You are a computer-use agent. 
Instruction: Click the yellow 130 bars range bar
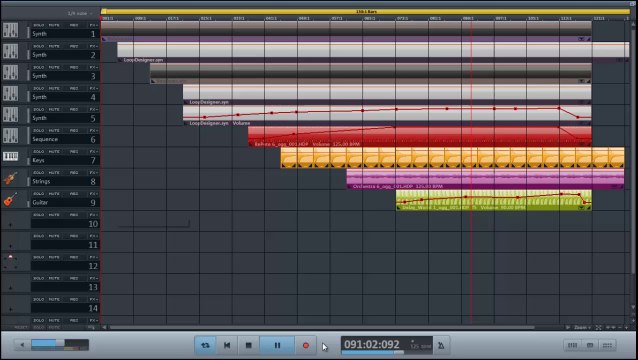click(x=365, y=11)
